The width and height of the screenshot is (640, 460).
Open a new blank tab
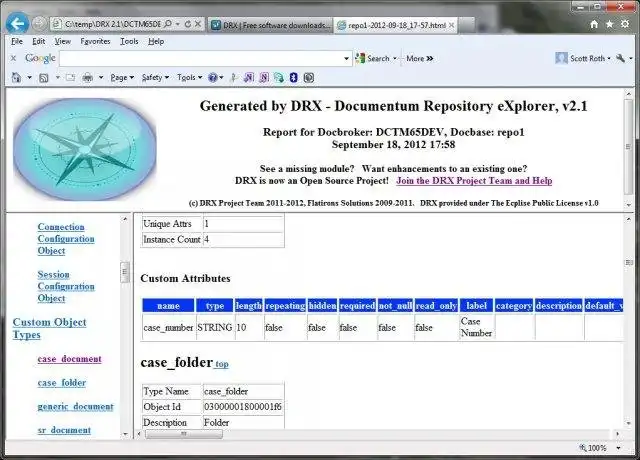point(467,25)
